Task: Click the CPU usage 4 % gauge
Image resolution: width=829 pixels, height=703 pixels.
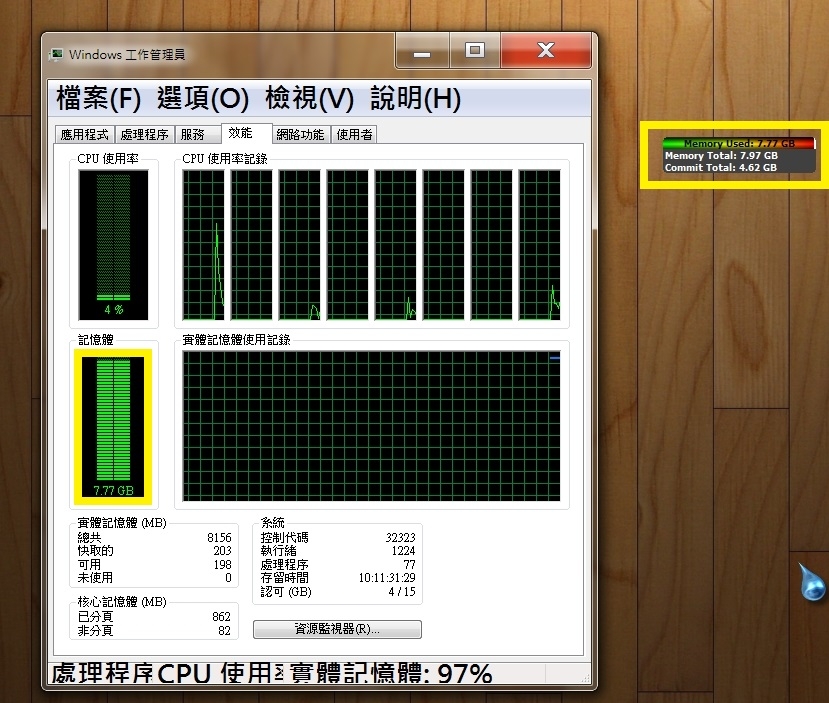Action: 114,245
